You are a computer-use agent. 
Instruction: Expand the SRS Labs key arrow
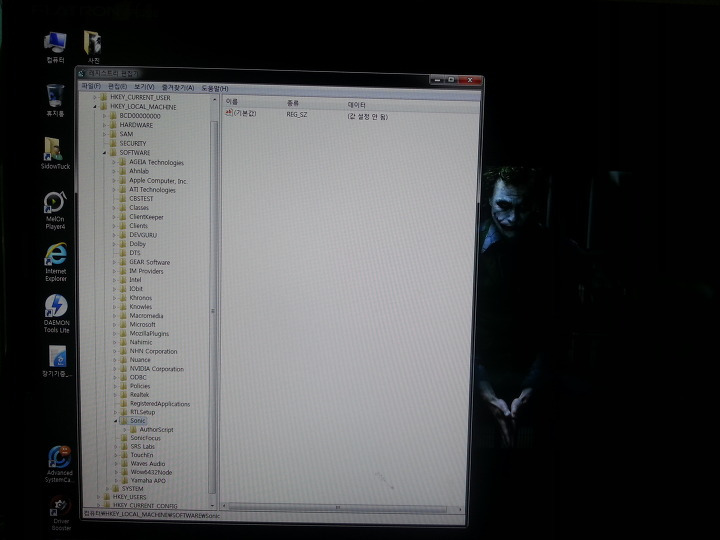(116, 446)
